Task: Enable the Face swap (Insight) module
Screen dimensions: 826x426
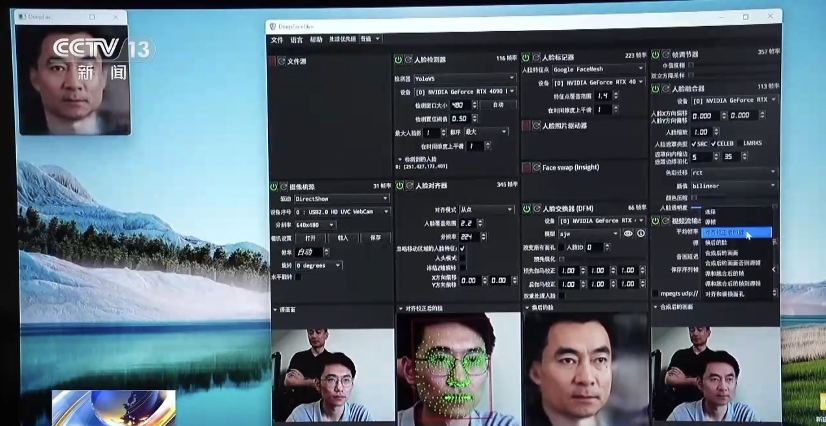Action: click(526, 167)
